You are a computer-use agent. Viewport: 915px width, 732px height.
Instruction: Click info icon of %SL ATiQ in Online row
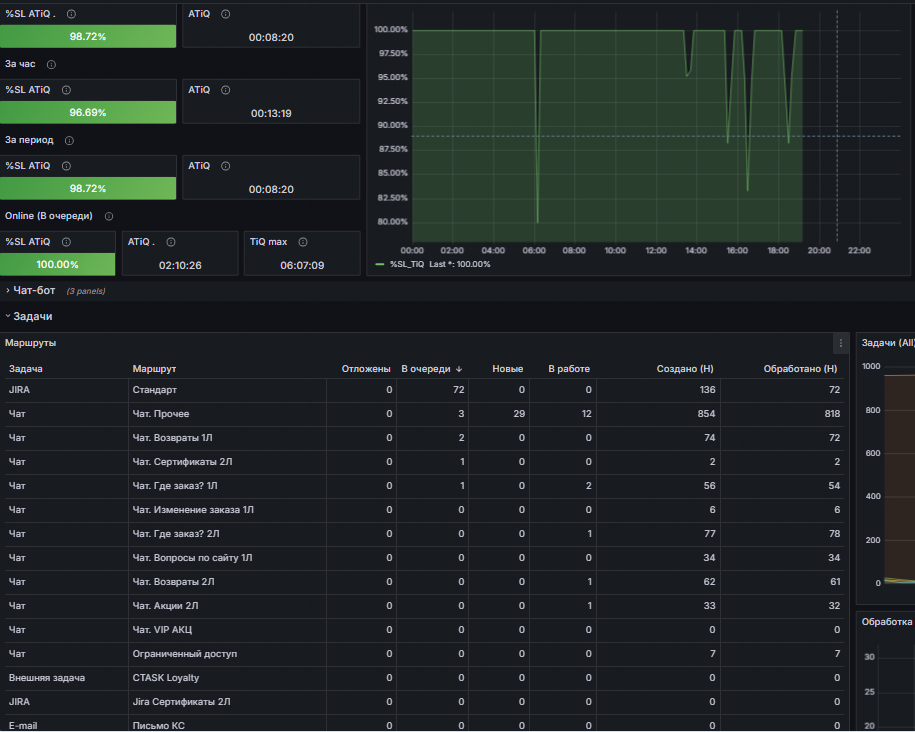point(66,242)
